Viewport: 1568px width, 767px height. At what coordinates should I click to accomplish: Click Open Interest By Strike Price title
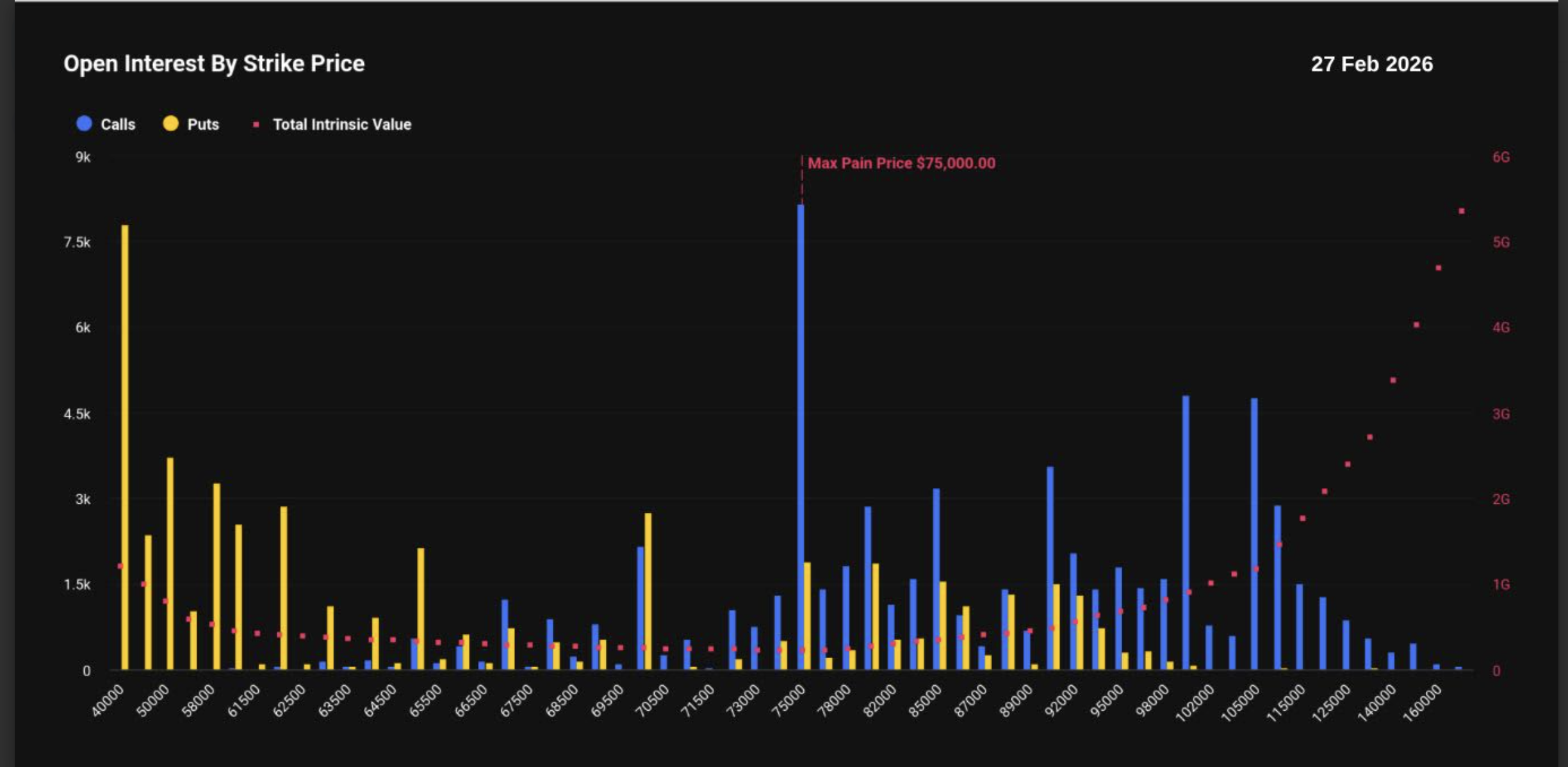(214, 63)
